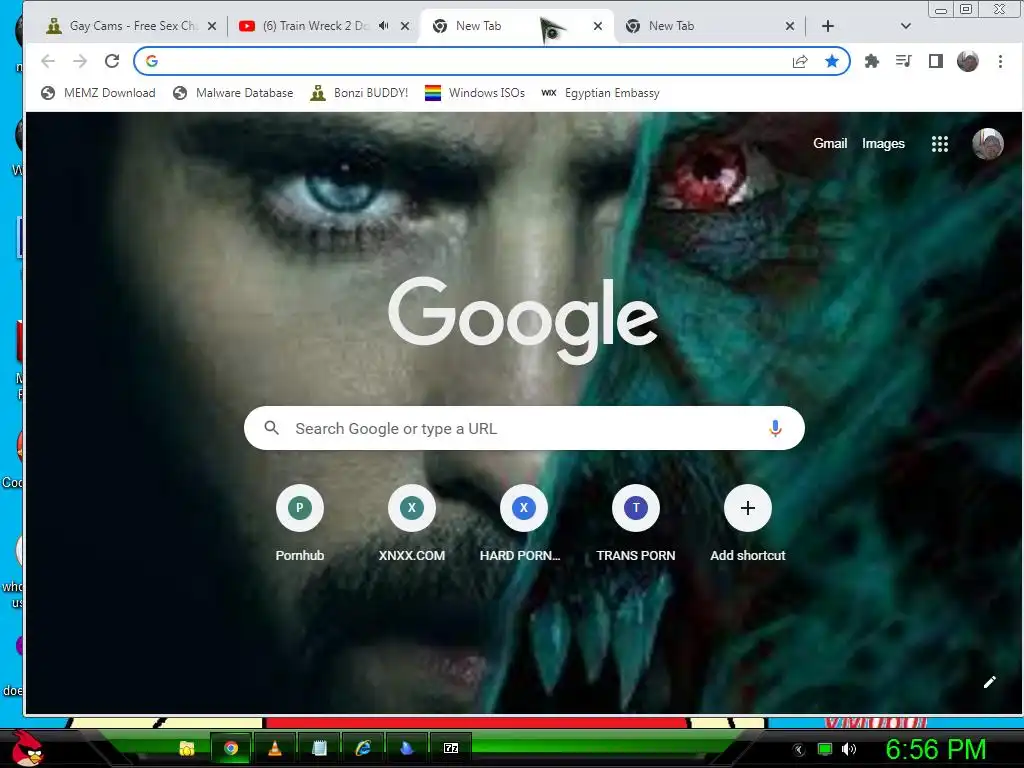Open the Windows ISOs bookmark
The width and height of the screenshot is (1024, 768).
[475, 93]
